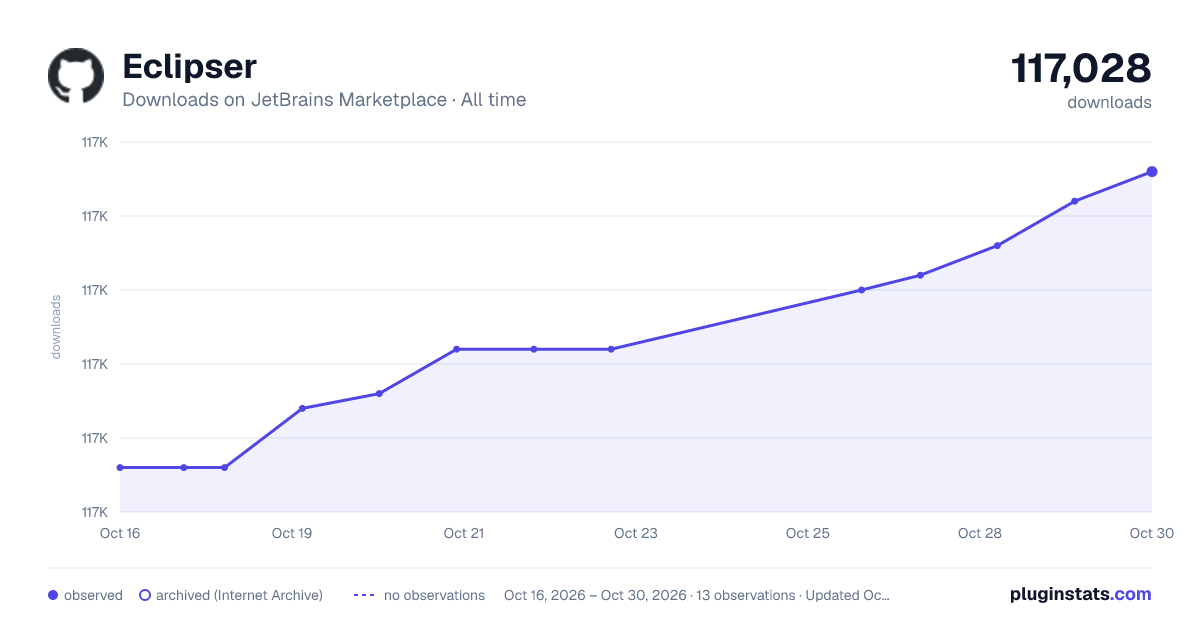Click the '117,028' total downloads figure
This screenshot has height=630, width=1200.
coord(1081,68)
